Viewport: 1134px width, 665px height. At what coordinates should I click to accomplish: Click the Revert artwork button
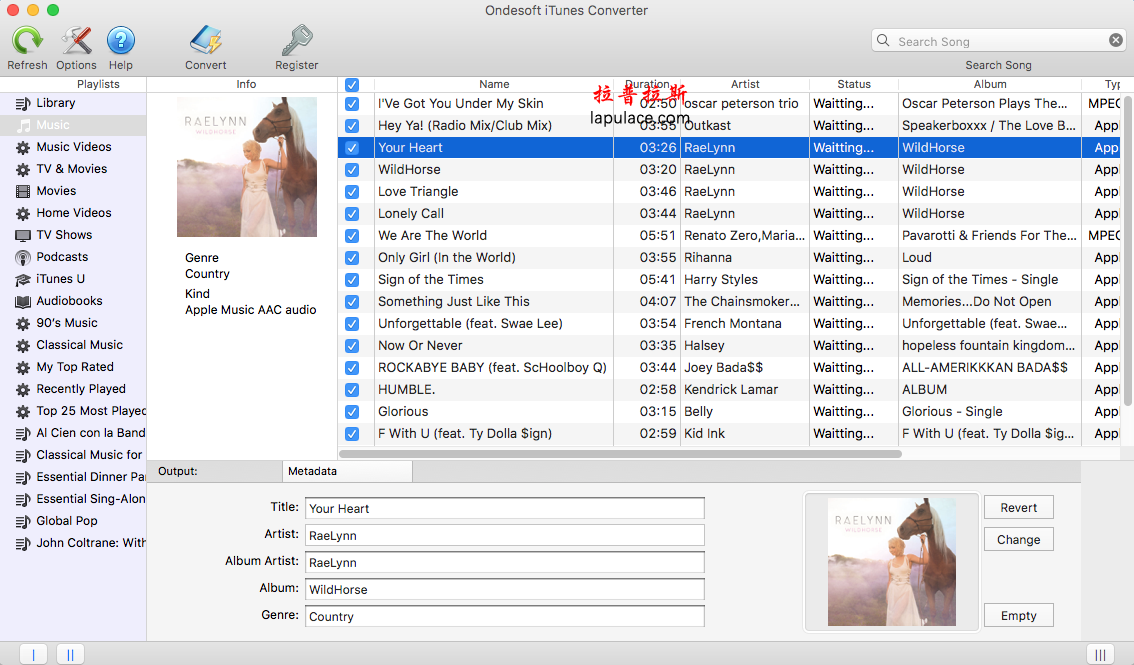1018,507
